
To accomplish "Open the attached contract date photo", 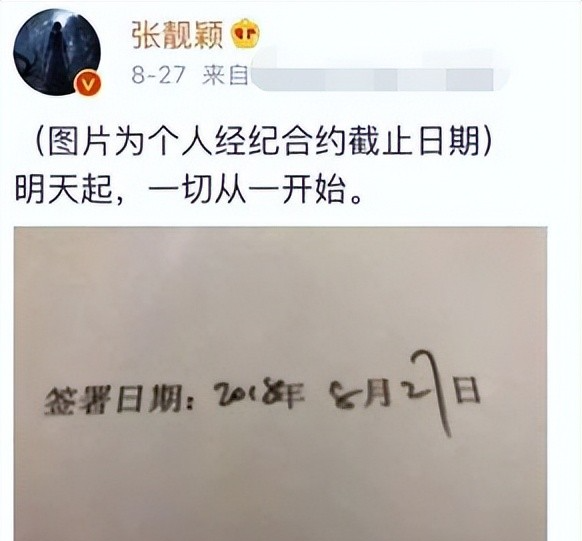I will 280,384.
